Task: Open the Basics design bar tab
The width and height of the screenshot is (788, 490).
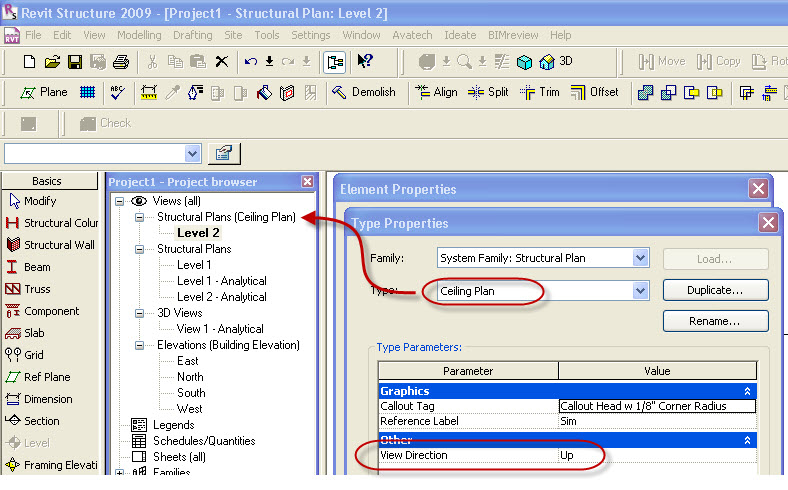Action: [x=49, y=181]
